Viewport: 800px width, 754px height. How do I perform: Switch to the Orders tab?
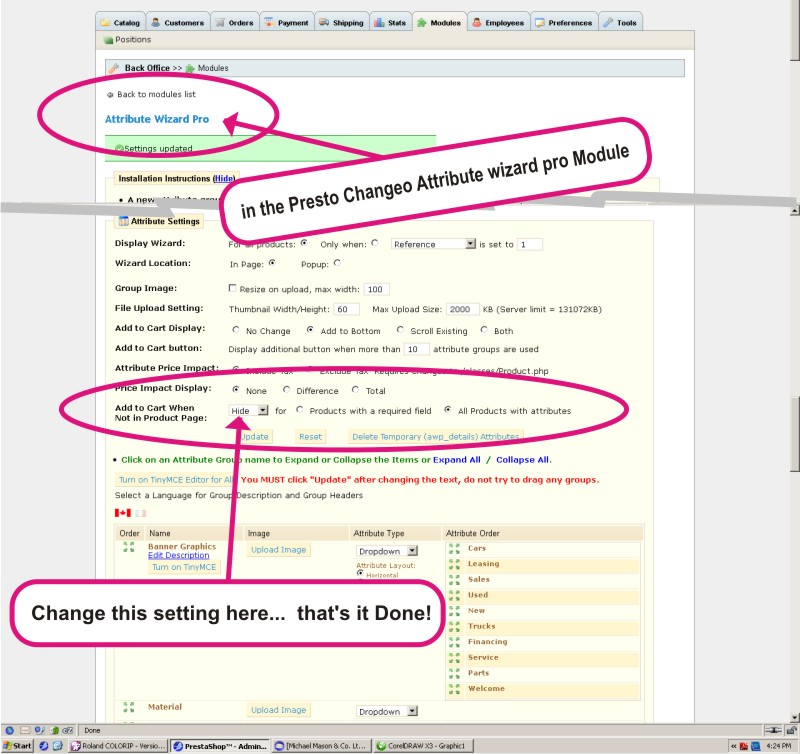(x=235, y=22)
